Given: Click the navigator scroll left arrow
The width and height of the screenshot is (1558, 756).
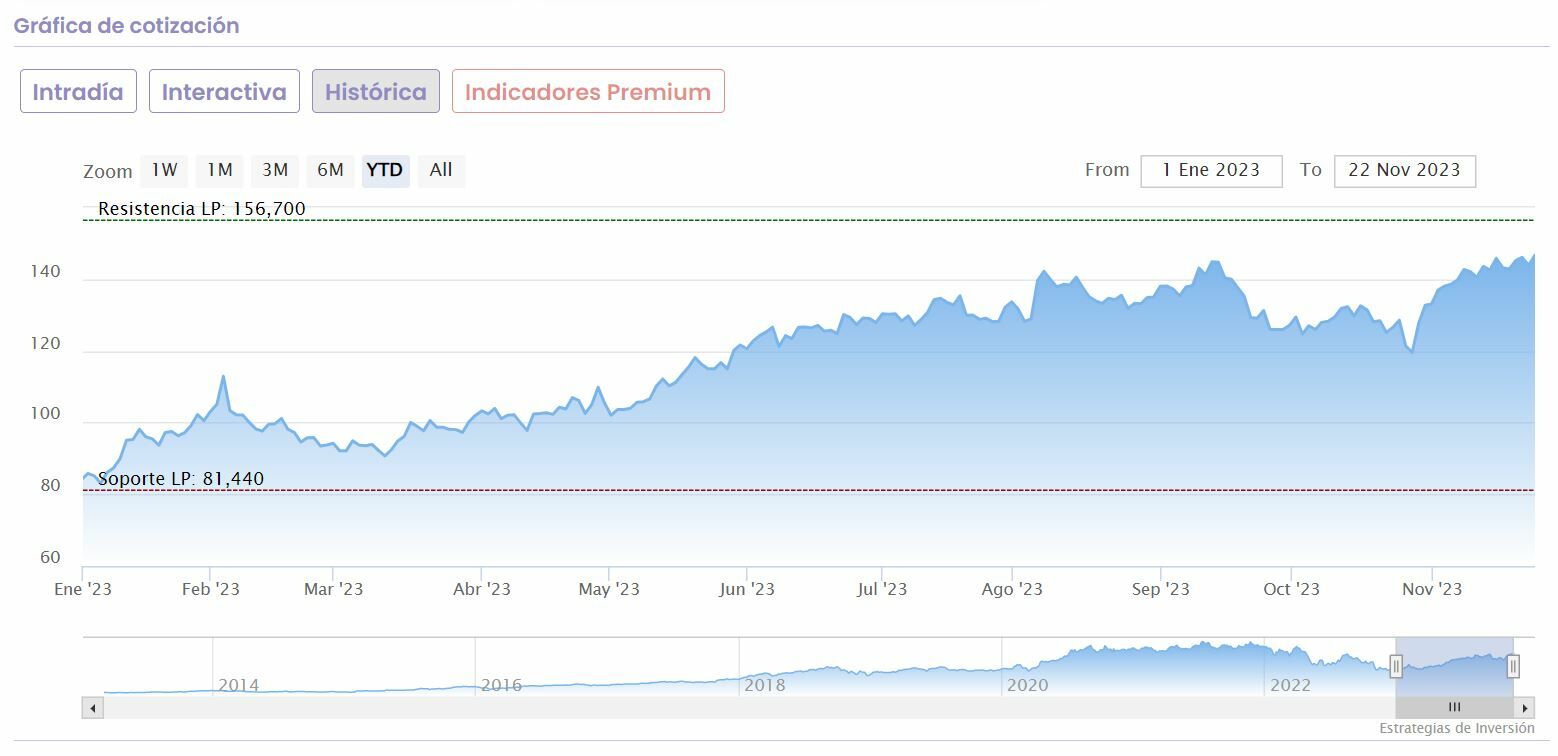Looking at the screenshot, I should pos(93,708).
